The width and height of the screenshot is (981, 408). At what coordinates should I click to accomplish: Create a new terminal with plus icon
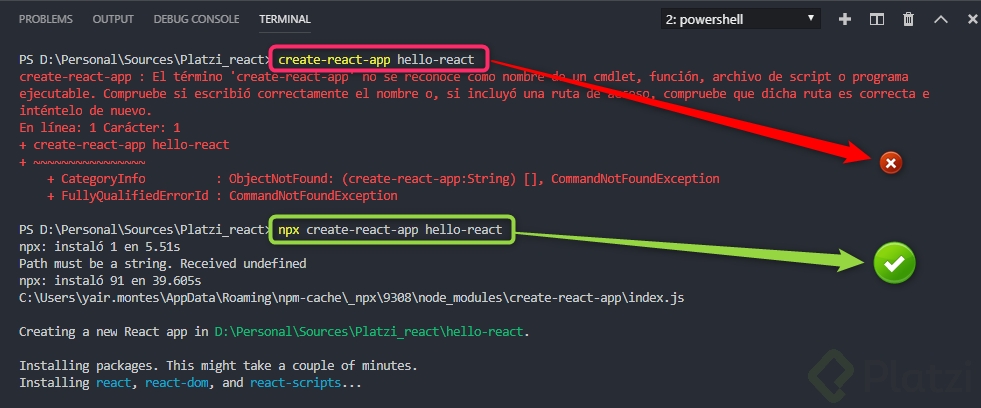tap(845, 19)
